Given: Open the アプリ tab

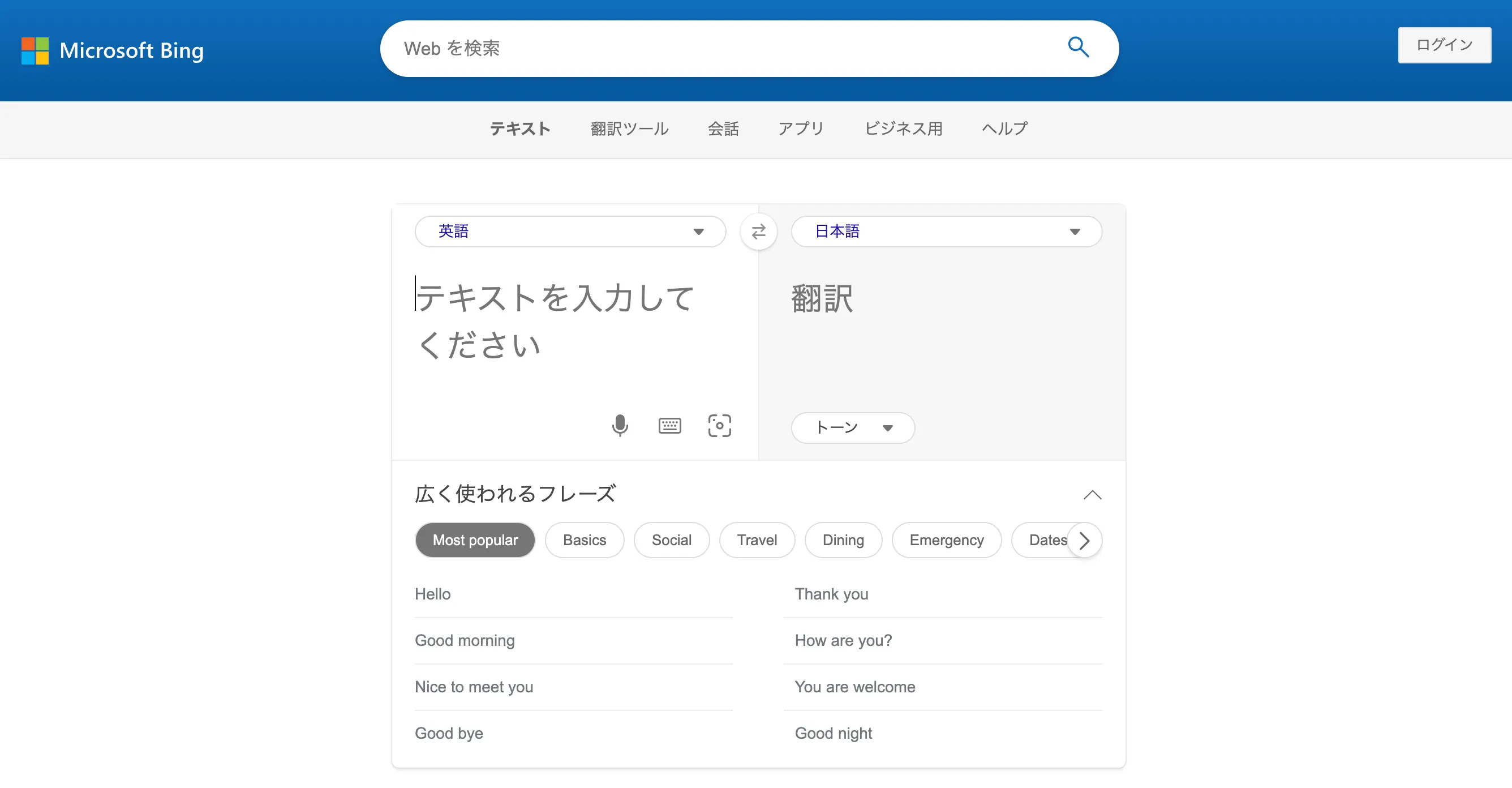Looking at the screenshot, I should (801, 129).
